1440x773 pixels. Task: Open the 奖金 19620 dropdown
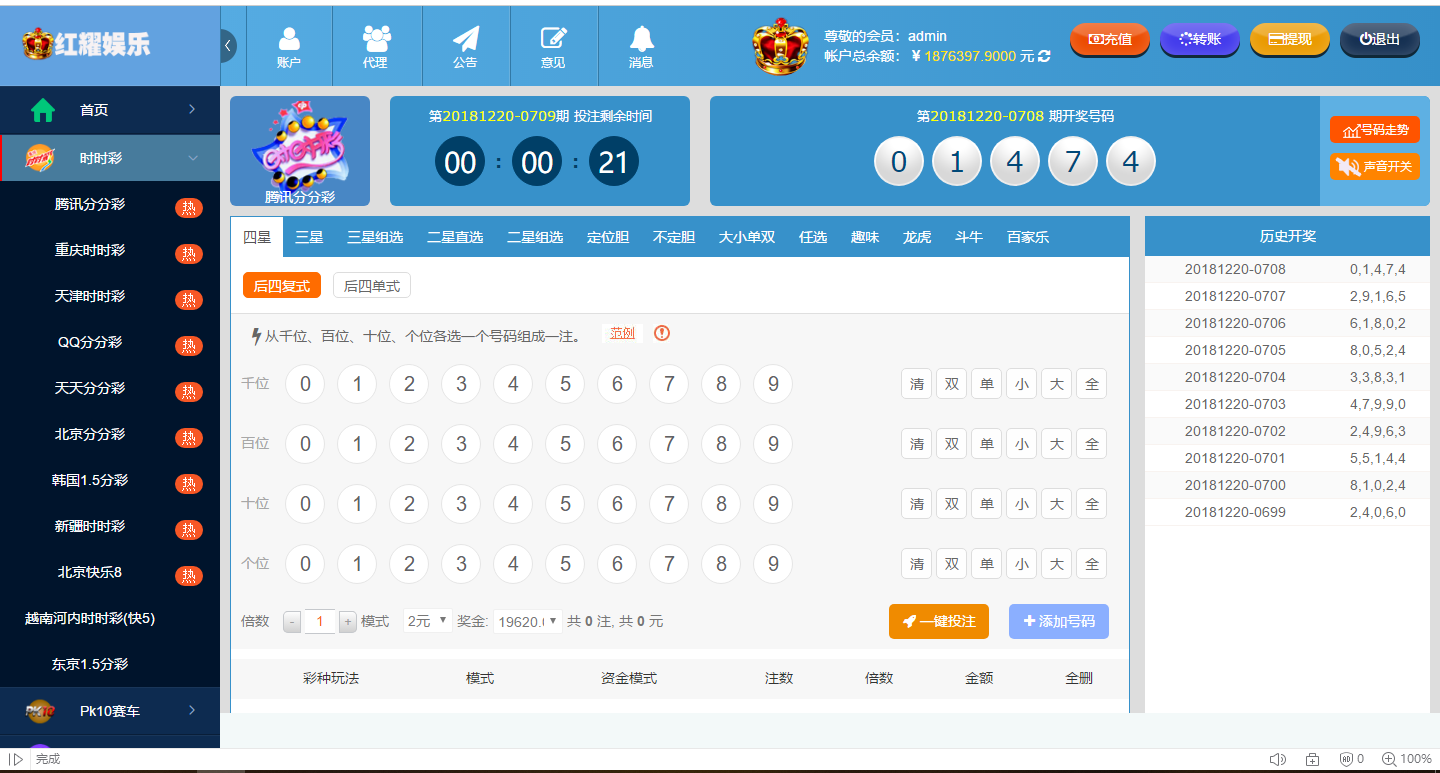[527, 621]
